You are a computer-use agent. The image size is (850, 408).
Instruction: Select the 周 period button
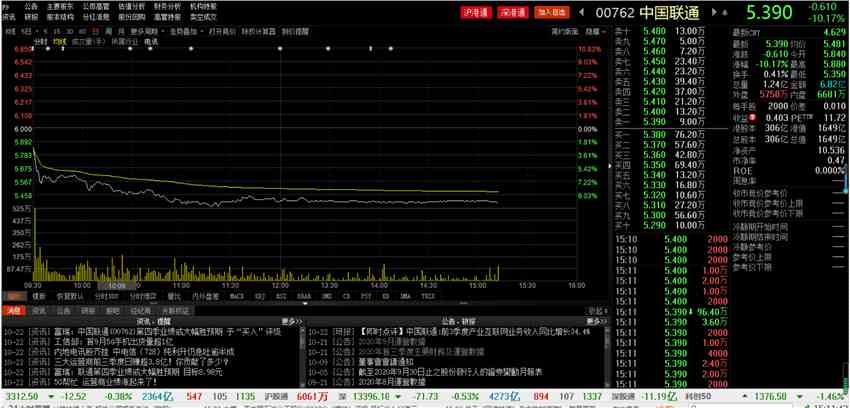coord(108,31)
